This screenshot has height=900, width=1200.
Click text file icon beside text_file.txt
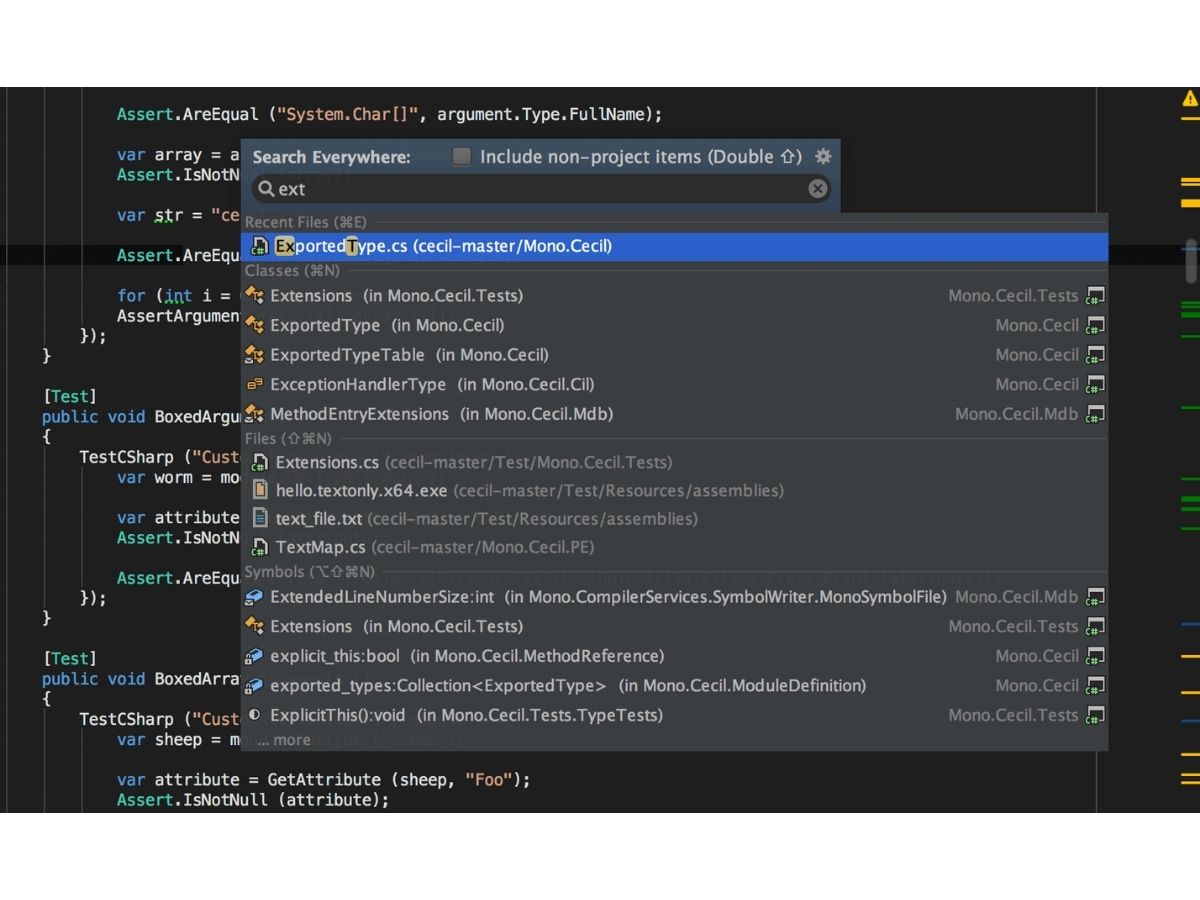[259, 519]
